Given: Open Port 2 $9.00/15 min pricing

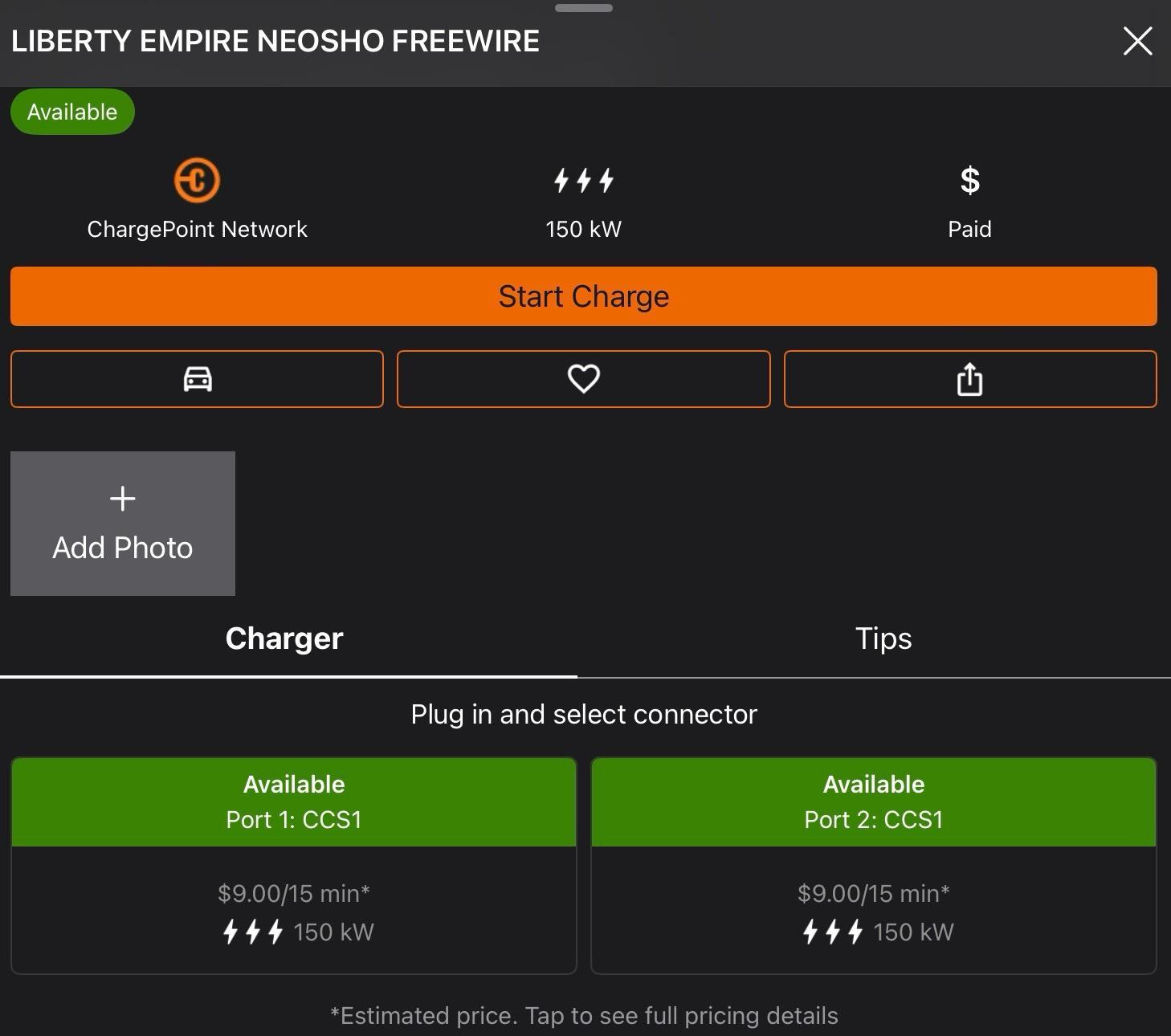Looking at the screenshot, I should [x=874, y=893].
